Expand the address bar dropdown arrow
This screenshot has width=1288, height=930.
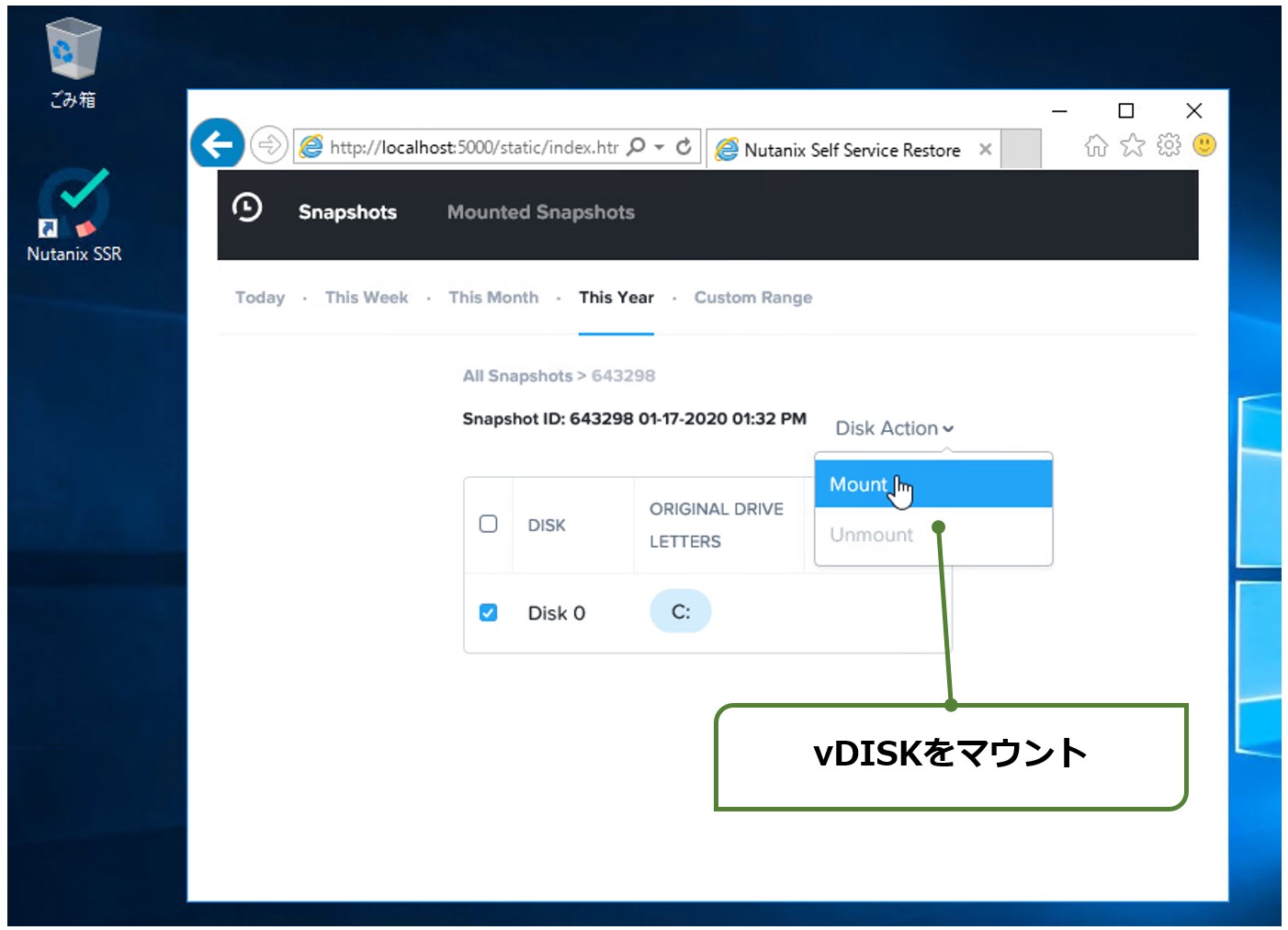(660, 147)
